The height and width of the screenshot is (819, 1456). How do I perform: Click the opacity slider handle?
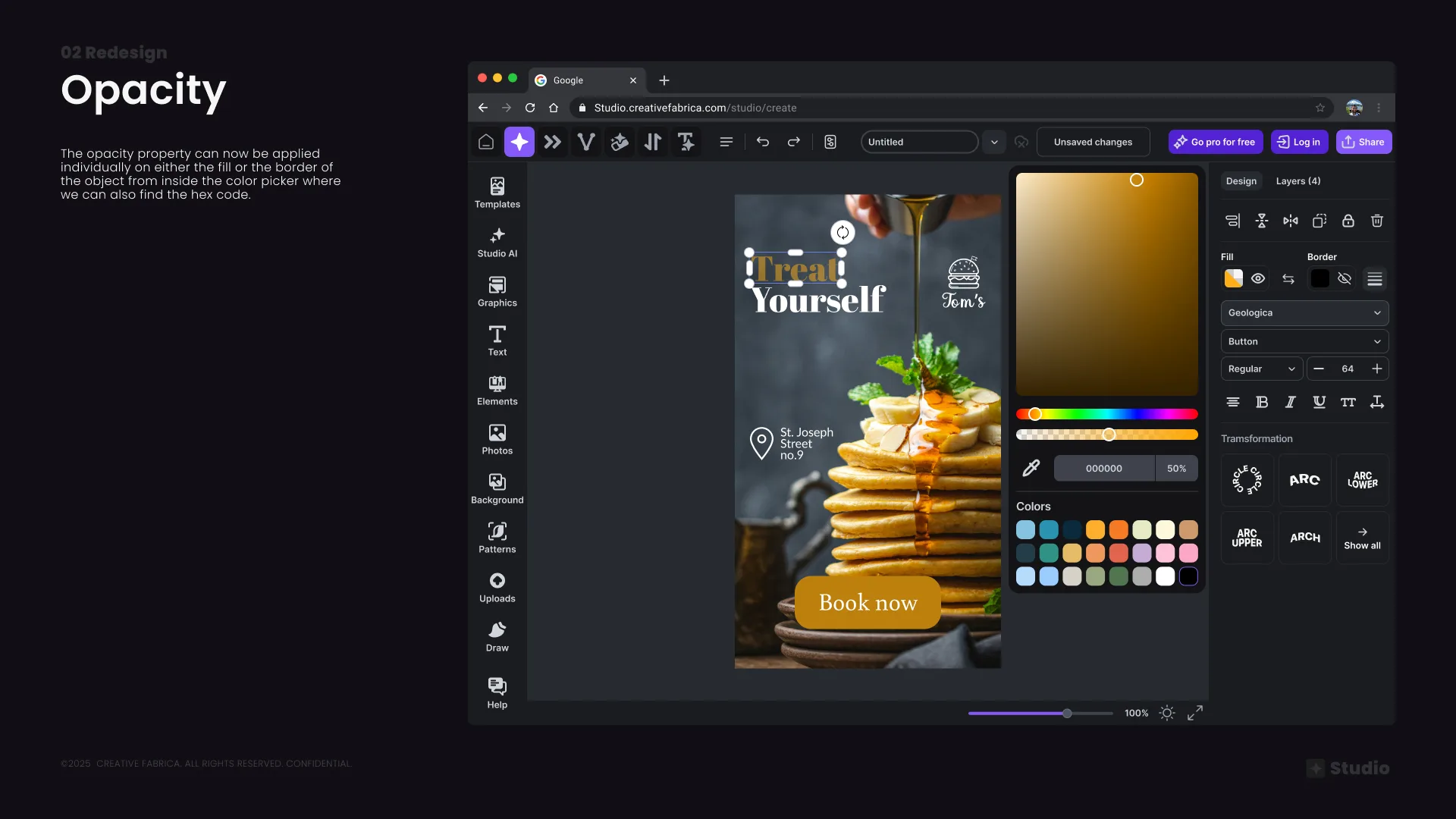[x=1109, y=435]
